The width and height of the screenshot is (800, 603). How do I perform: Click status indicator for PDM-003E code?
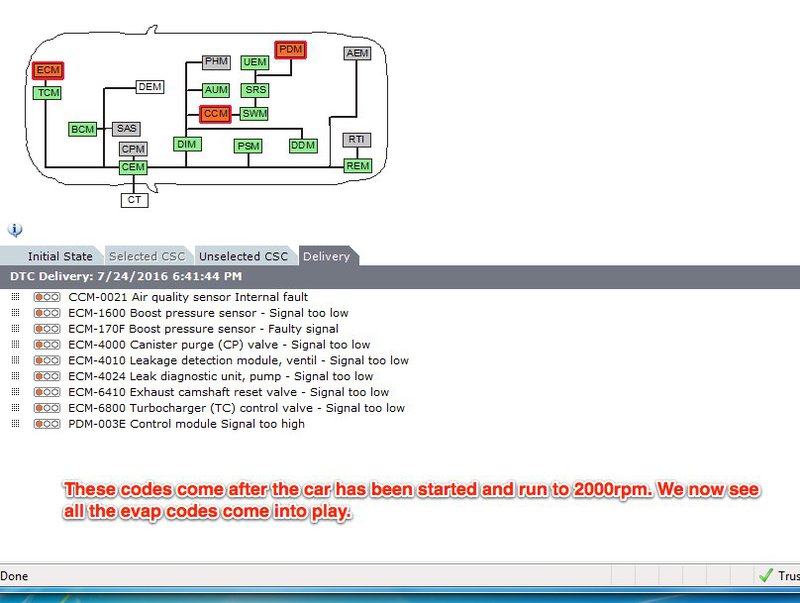point(47,424)
